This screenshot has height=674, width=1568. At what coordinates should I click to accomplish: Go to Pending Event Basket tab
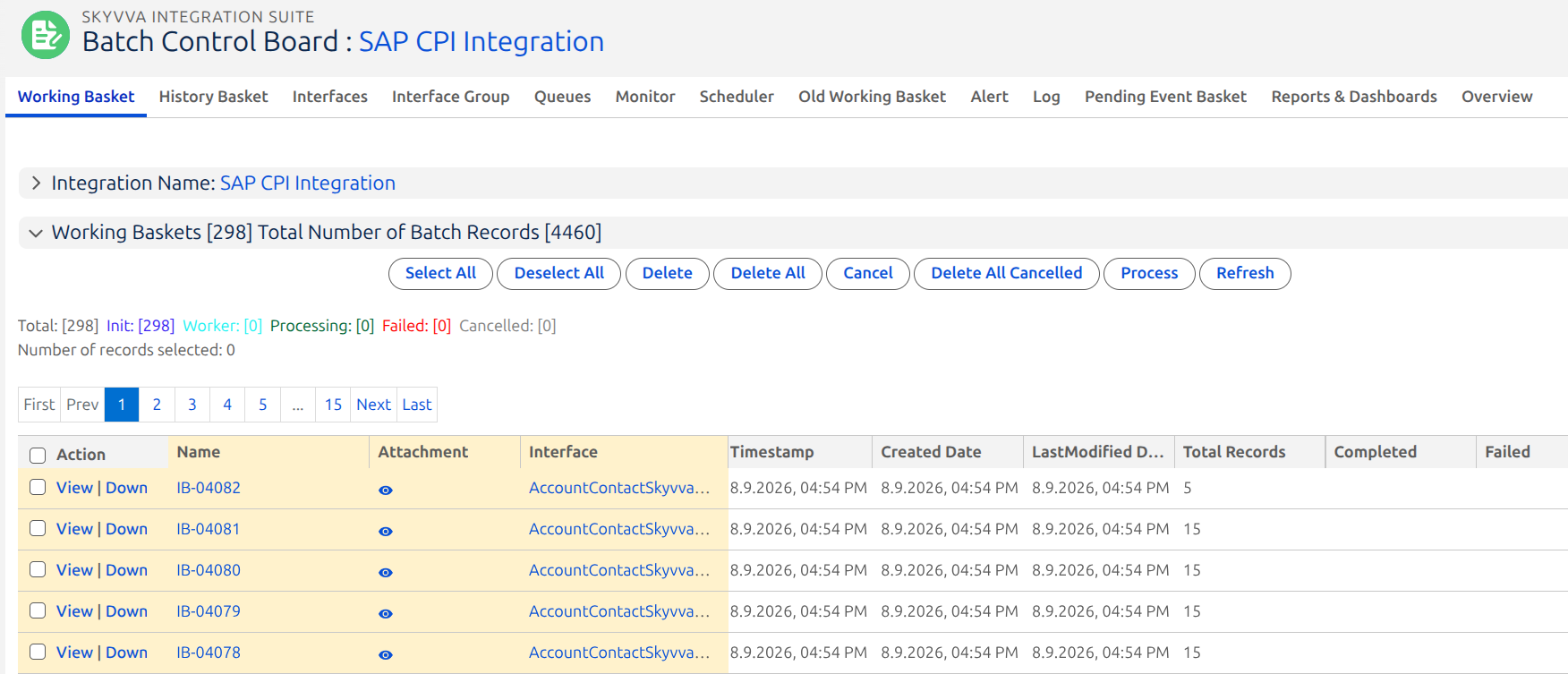pos(1165,97)
